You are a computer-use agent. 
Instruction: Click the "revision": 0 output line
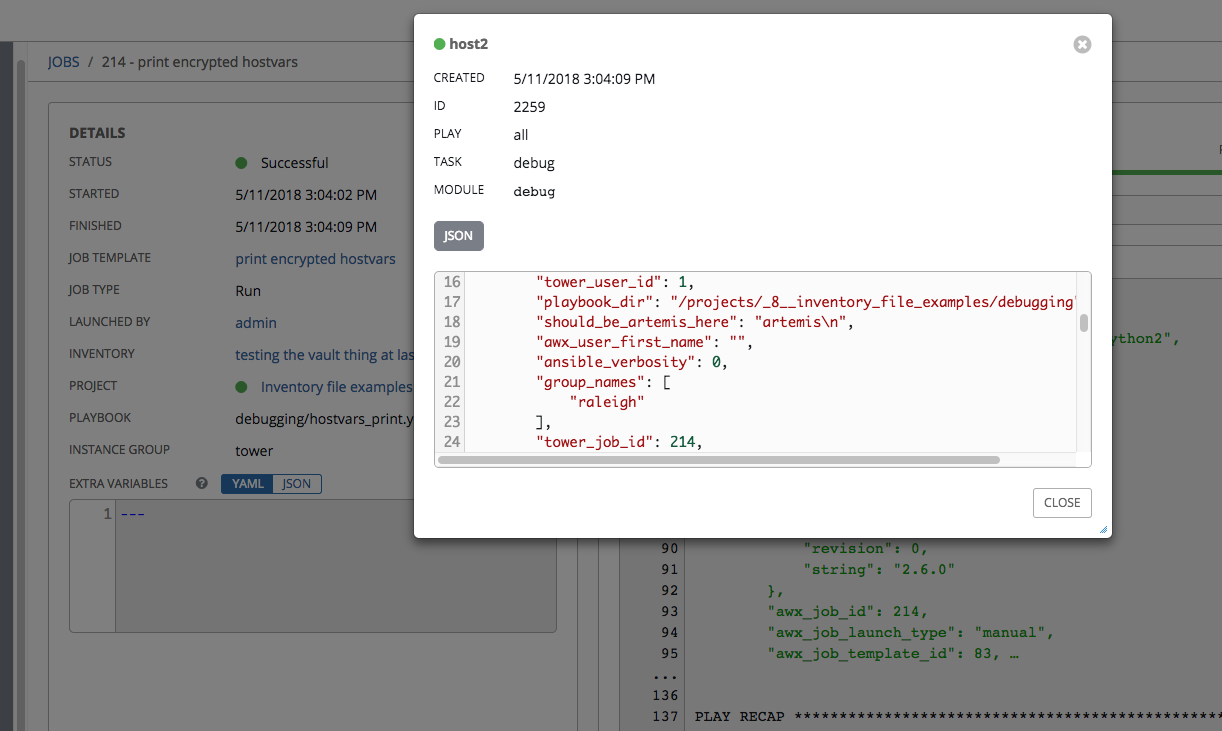coord(866,548)
